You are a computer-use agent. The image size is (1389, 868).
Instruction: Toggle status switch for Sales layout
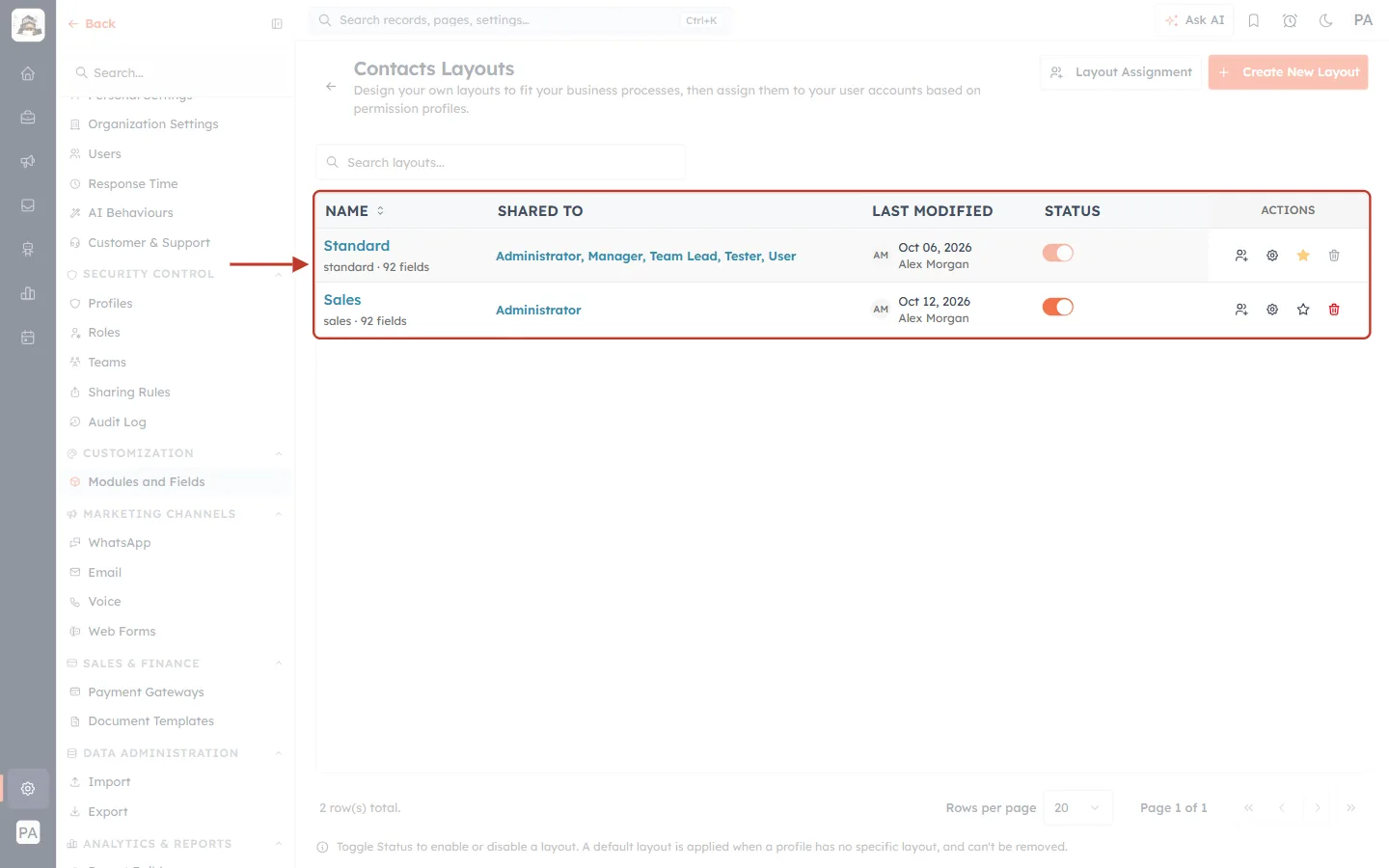tap(1058, 307)
